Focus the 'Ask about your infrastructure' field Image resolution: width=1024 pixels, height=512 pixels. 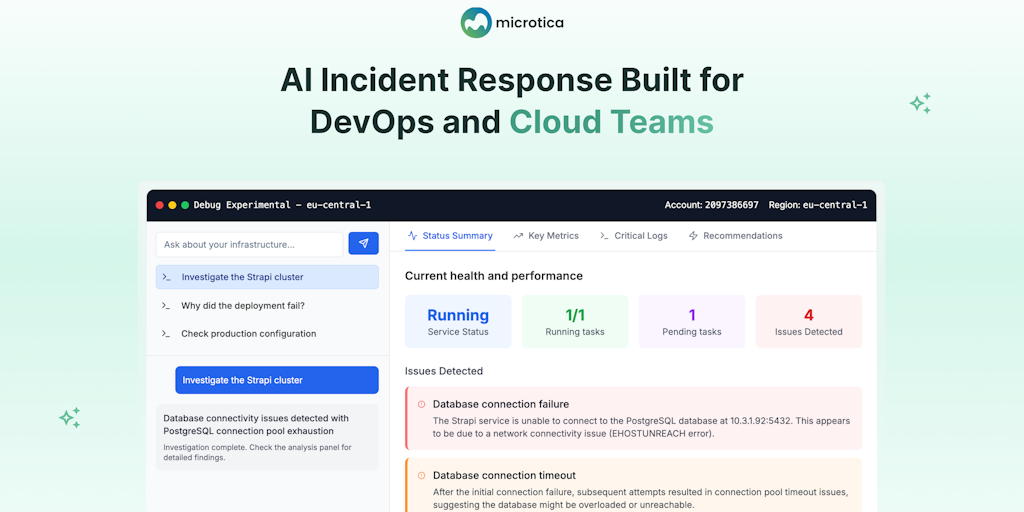[249, 244]
